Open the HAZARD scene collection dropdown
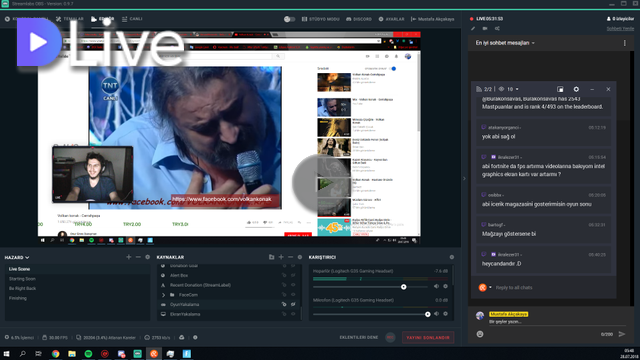 click(x=17, y=258)
